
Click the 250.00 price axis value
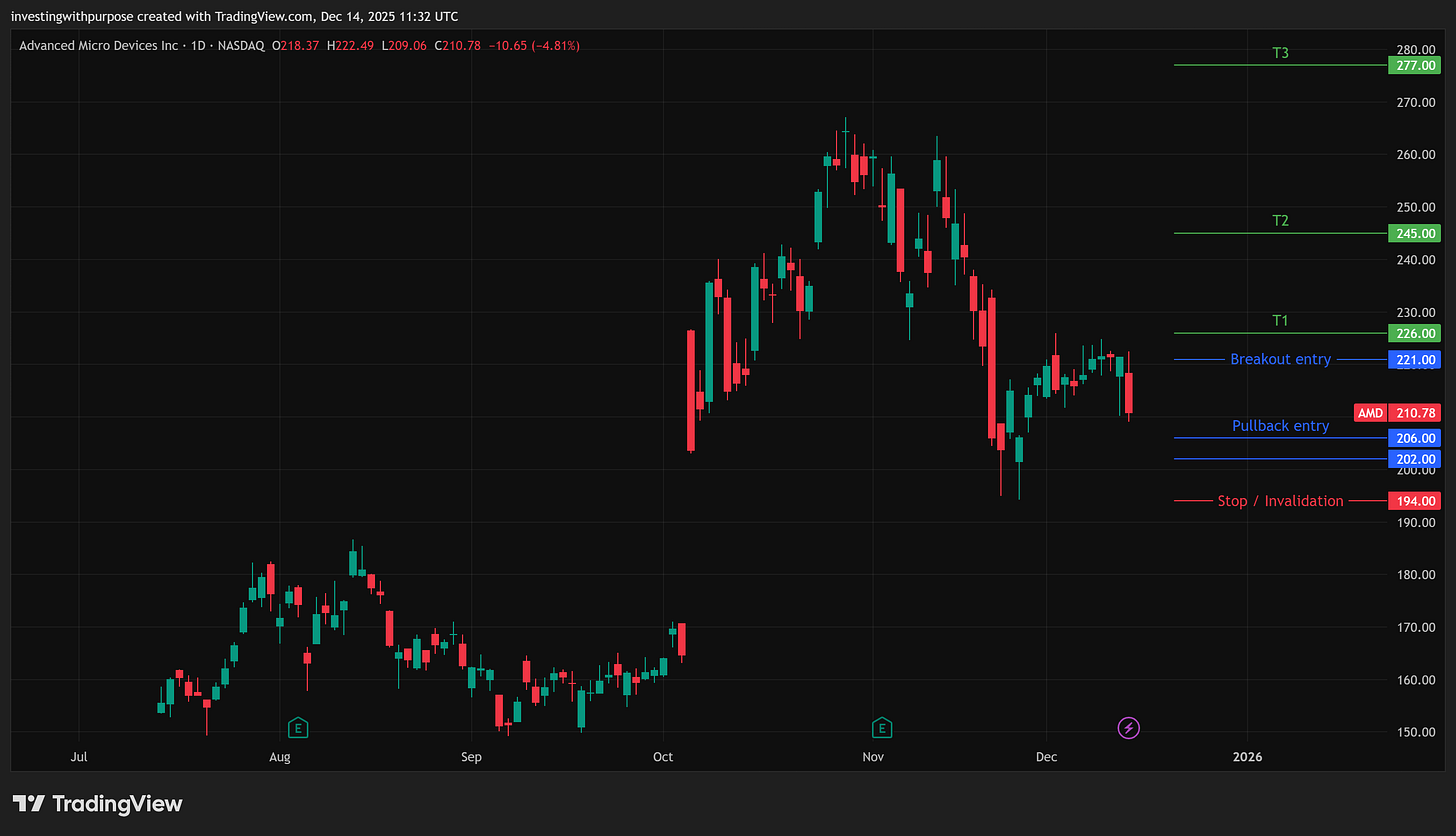click(x=1416, y=207)
